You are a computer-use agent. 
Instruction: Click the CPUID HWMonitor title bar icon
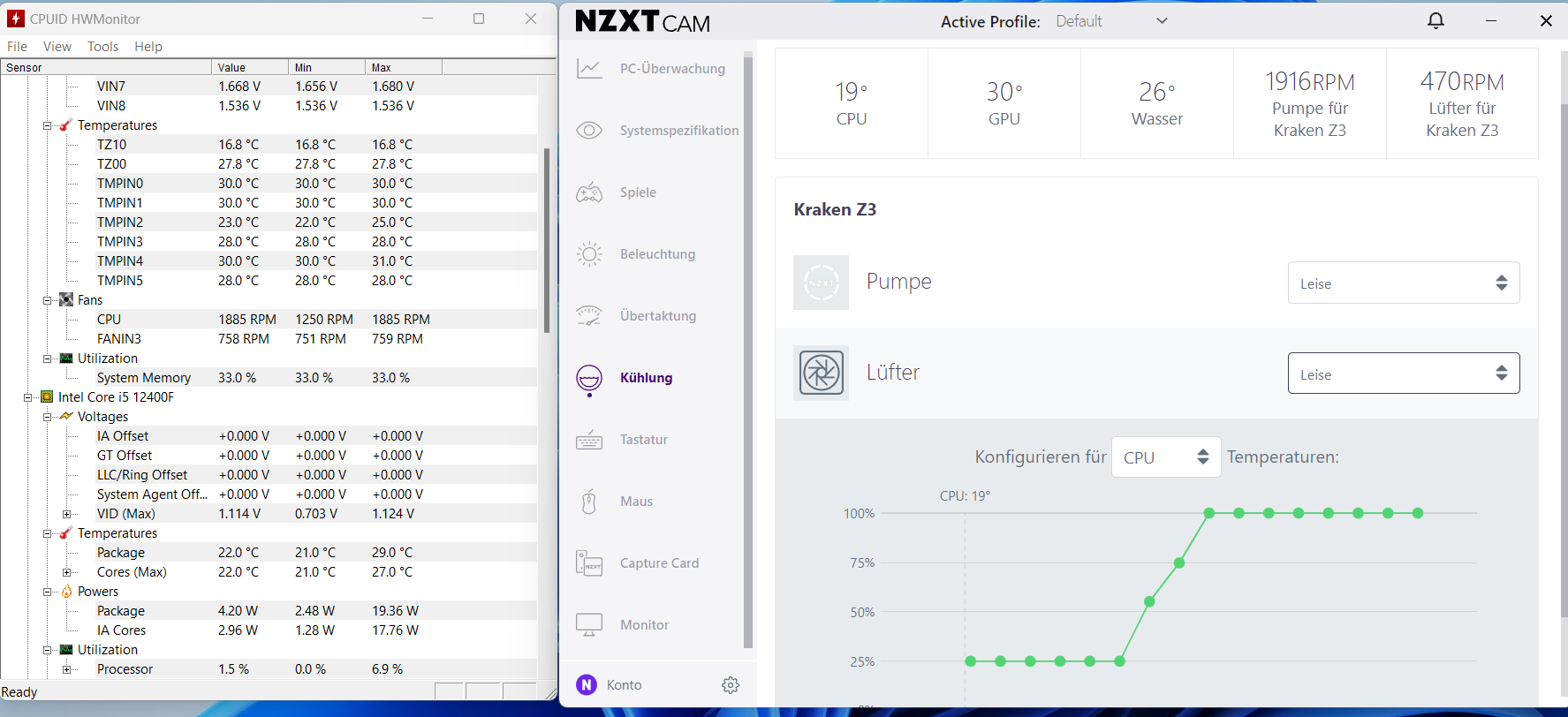[x=16, y=19]
